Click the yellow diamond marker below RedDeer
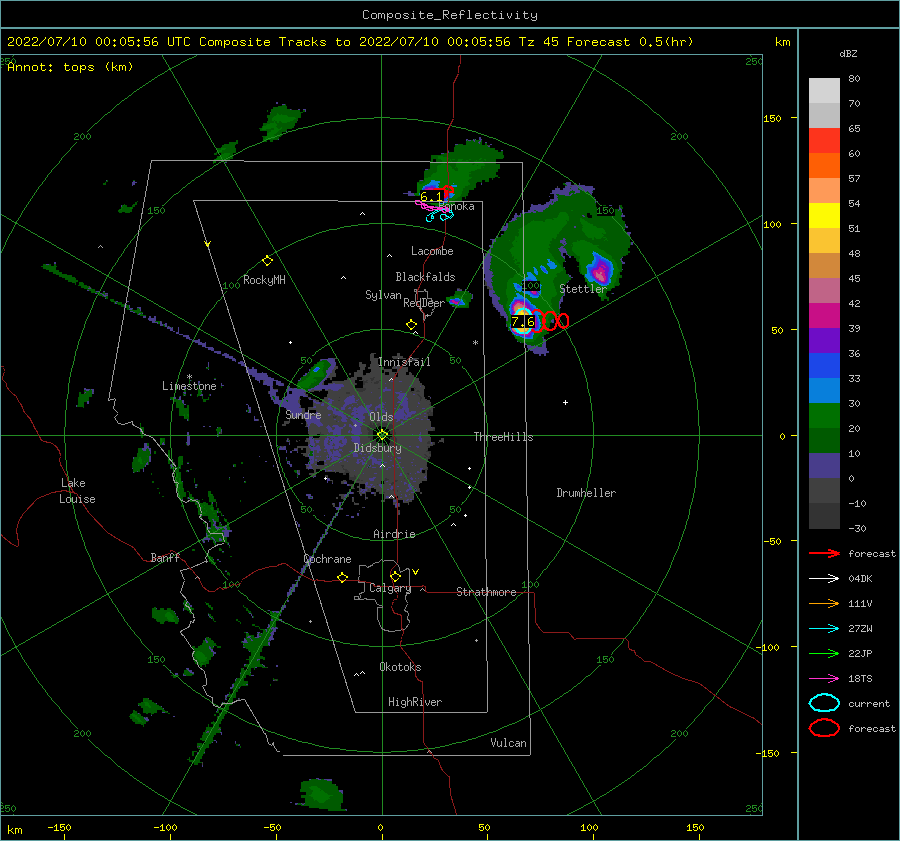Viewport: 900px width, 841px height. pos(411,325)
